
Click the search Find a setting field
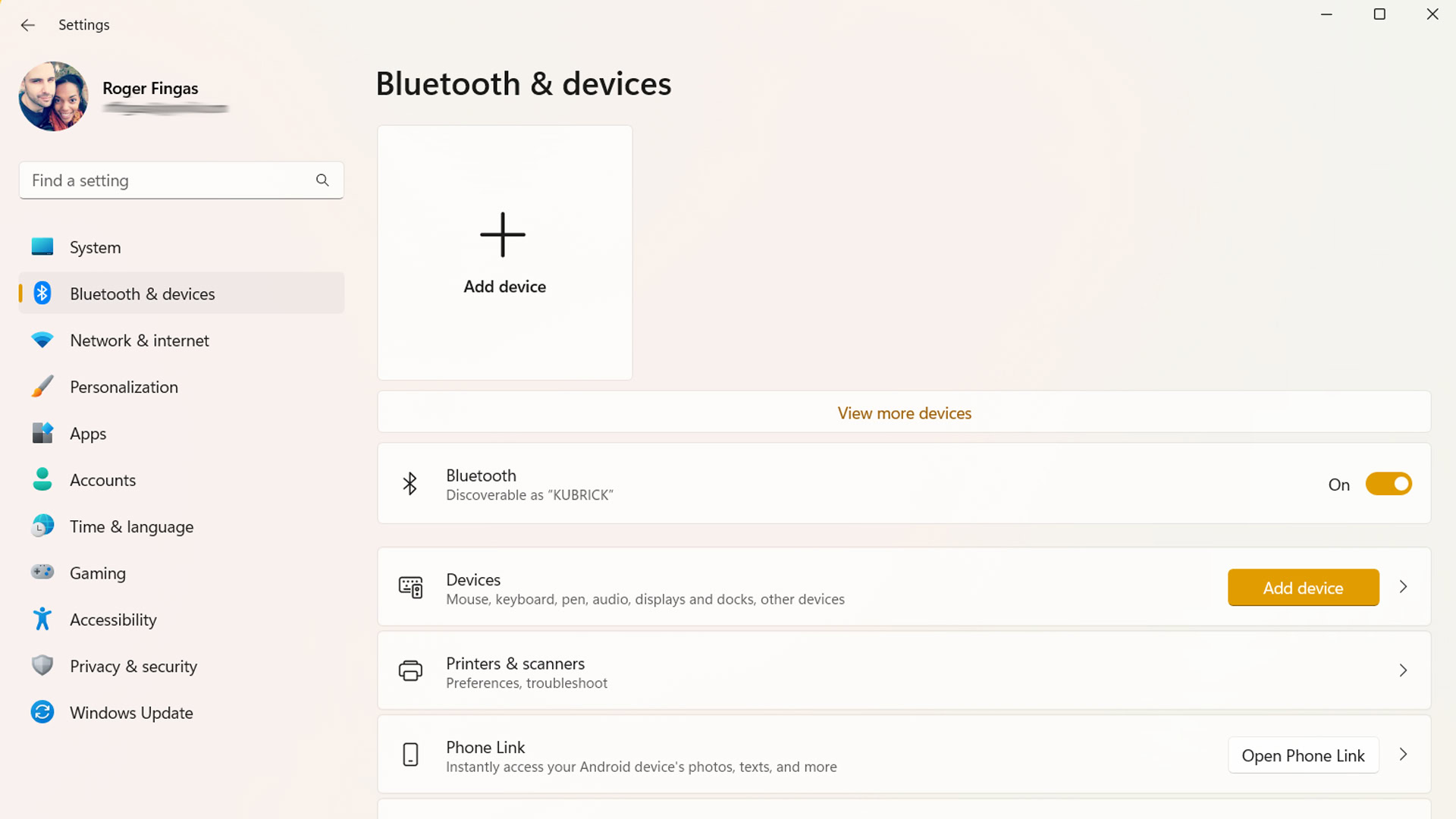(x=181, y=180)
